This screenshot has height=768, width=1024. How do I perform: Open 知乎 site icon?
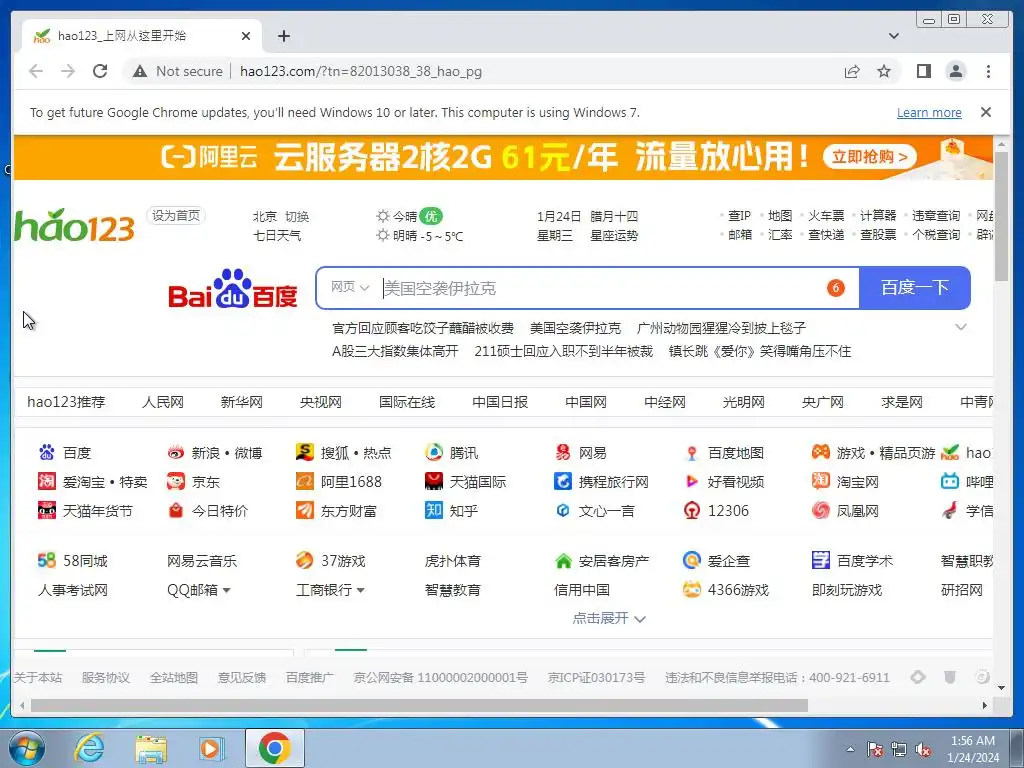click(x=434, y=510)
